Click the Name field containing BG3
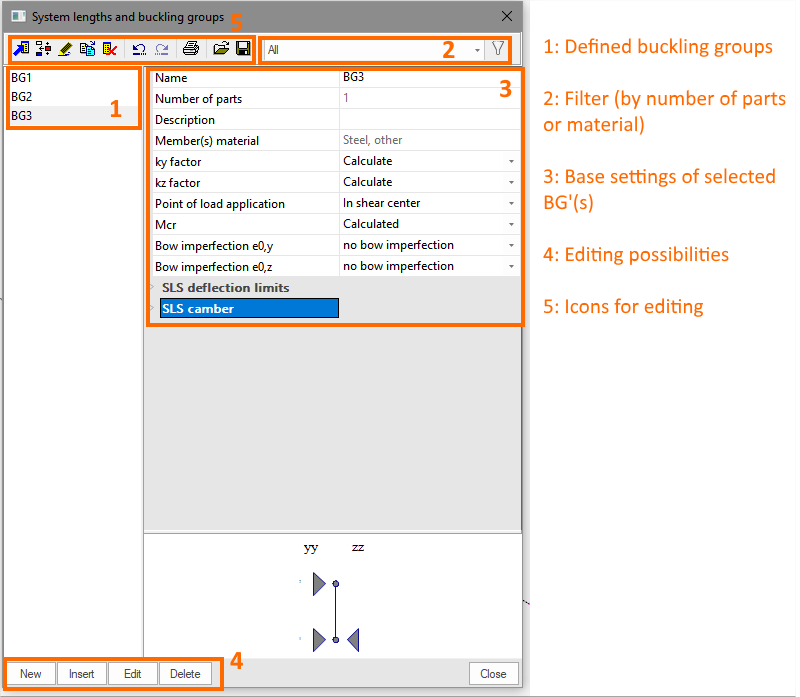The image size is (800, 697). pyautogui.click(x=428, y=77)
